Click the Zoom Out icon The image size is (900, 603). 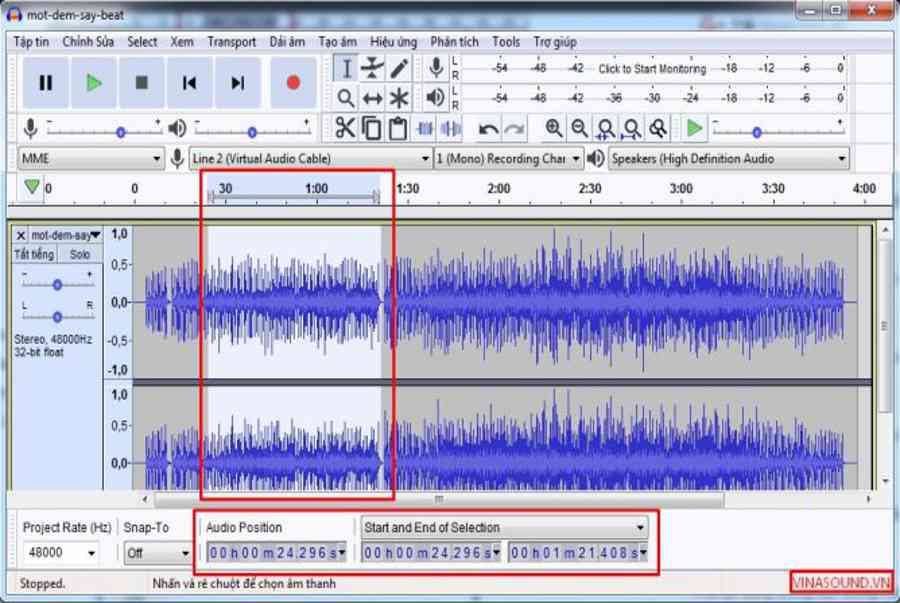point(580,129)
